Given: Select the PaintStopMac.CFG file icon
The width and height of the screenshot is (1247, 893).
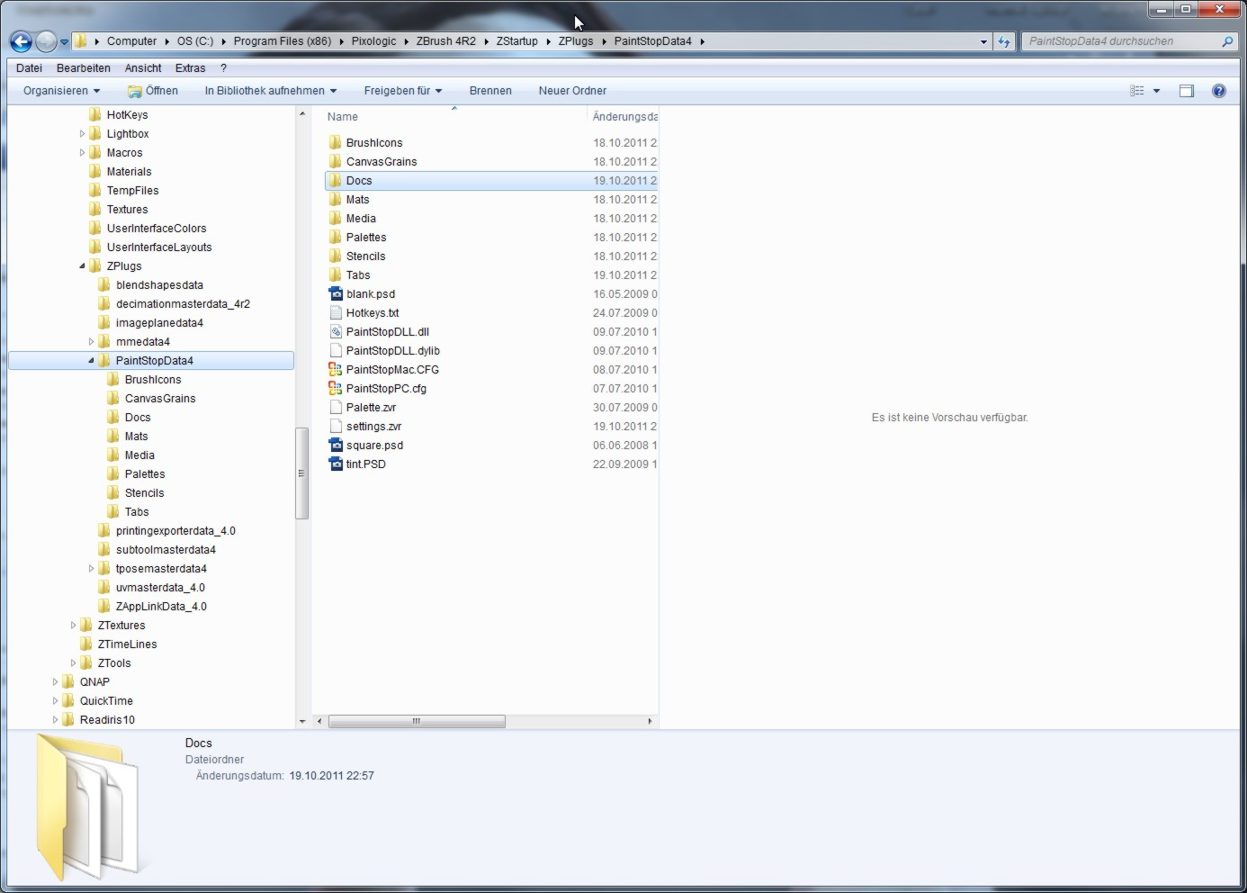Looking at the screenshot, I should pos(335,369).
